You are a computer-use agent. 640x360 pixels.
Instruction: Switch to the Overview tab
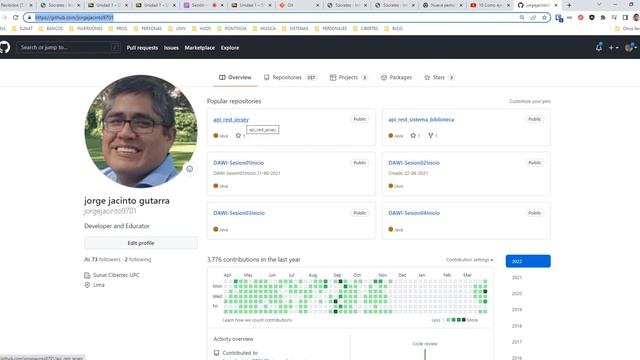pos(235,78)
